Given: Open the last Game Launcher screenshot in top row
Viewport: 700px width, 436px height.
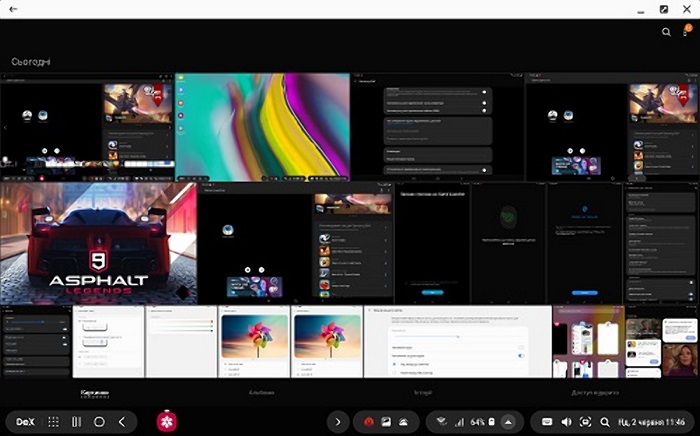Looking at the screenshot, I should coord(612,127).
